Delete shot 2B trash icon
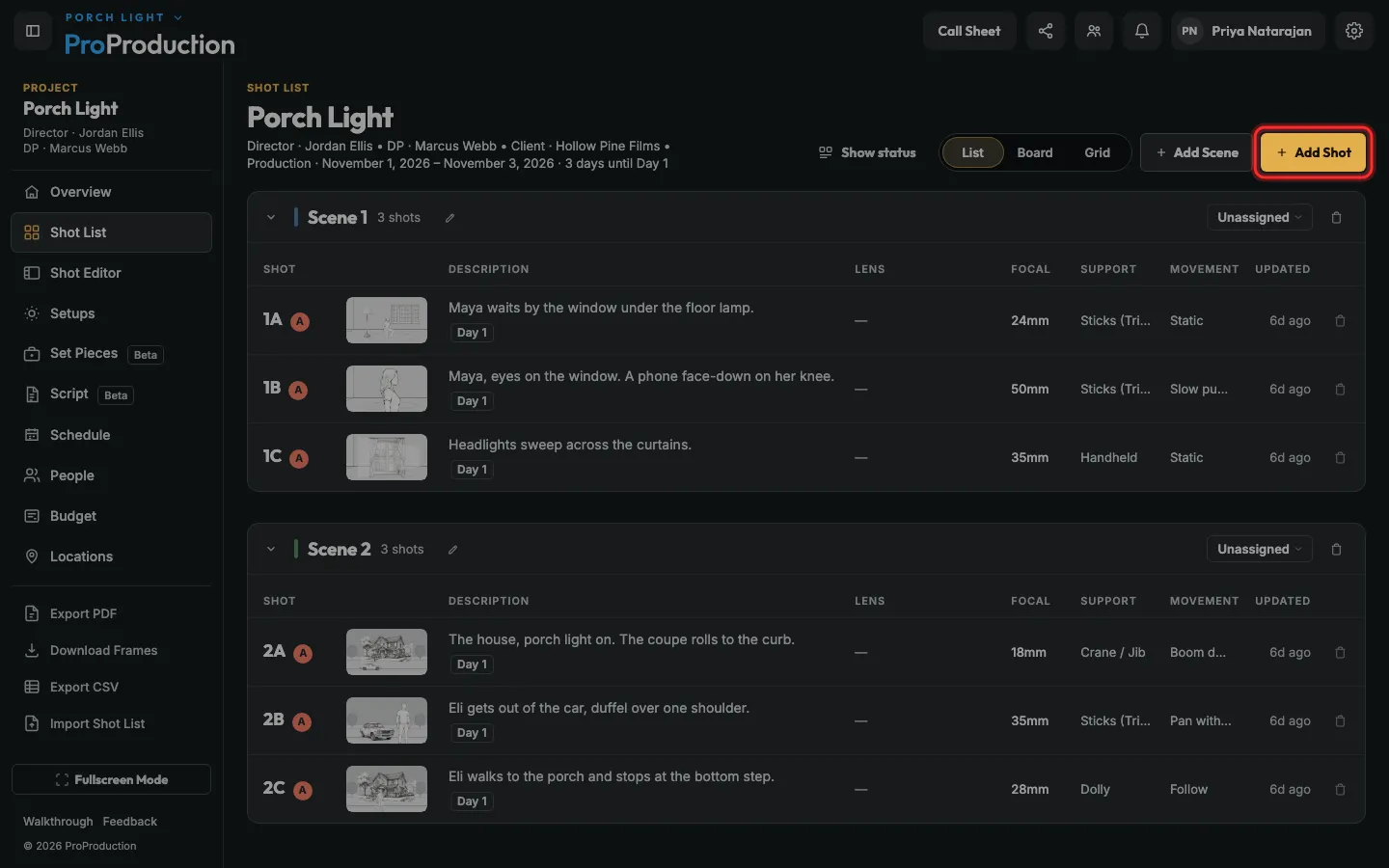1389x868 pixels. point(1340,721)
